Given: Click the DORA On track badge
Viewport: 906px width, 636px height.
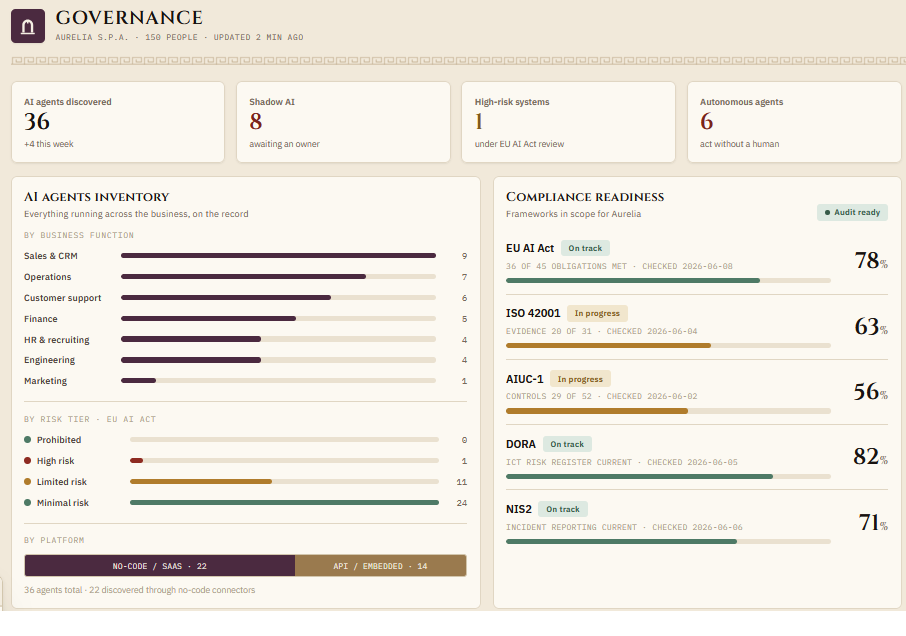Looking at the screenshot, I should click(x=567, y=444).
